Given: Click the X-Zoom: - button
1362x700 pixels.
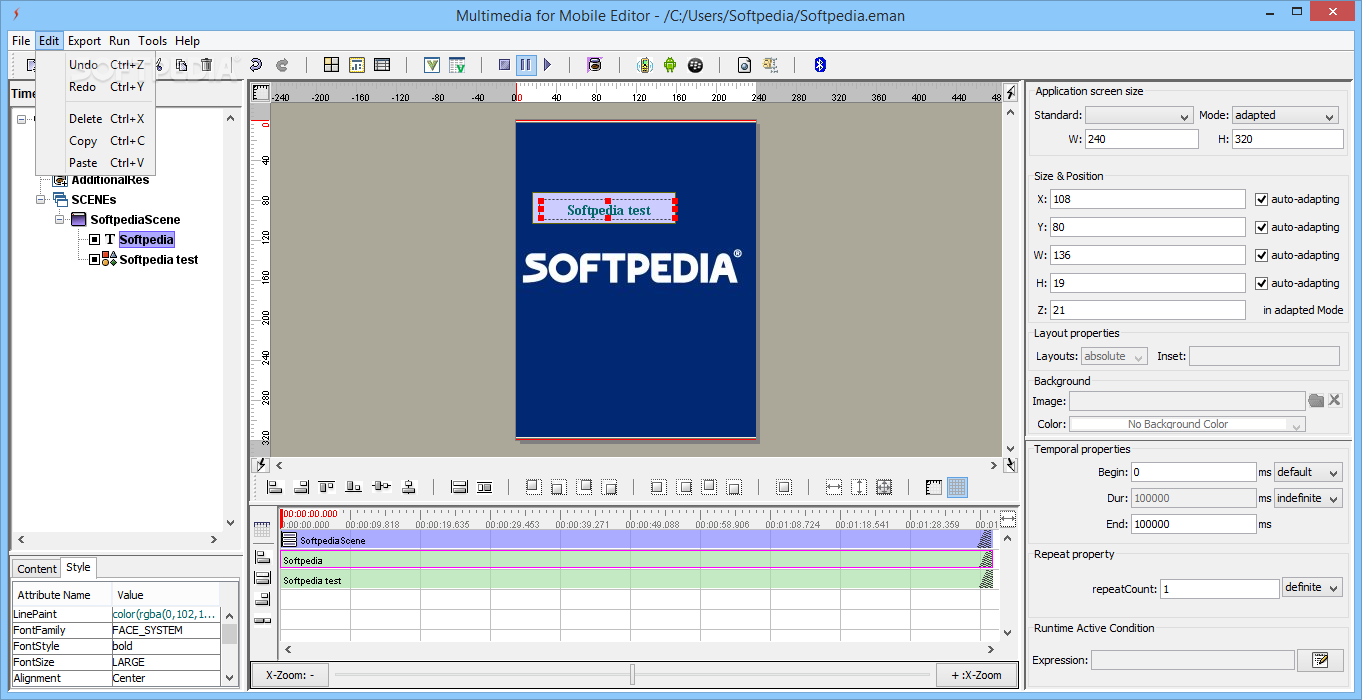Looking at the screenshot, I should pyautogui.click(x=289, y=675).
